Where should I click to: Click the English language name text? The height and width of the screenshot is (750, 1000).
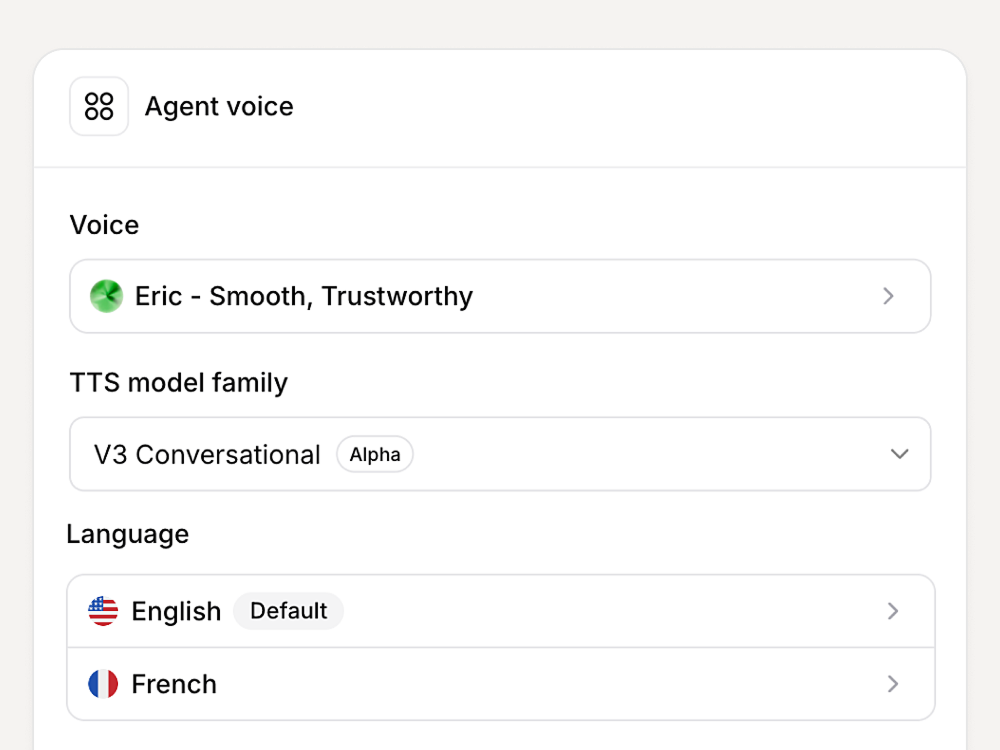coord(176,611)
